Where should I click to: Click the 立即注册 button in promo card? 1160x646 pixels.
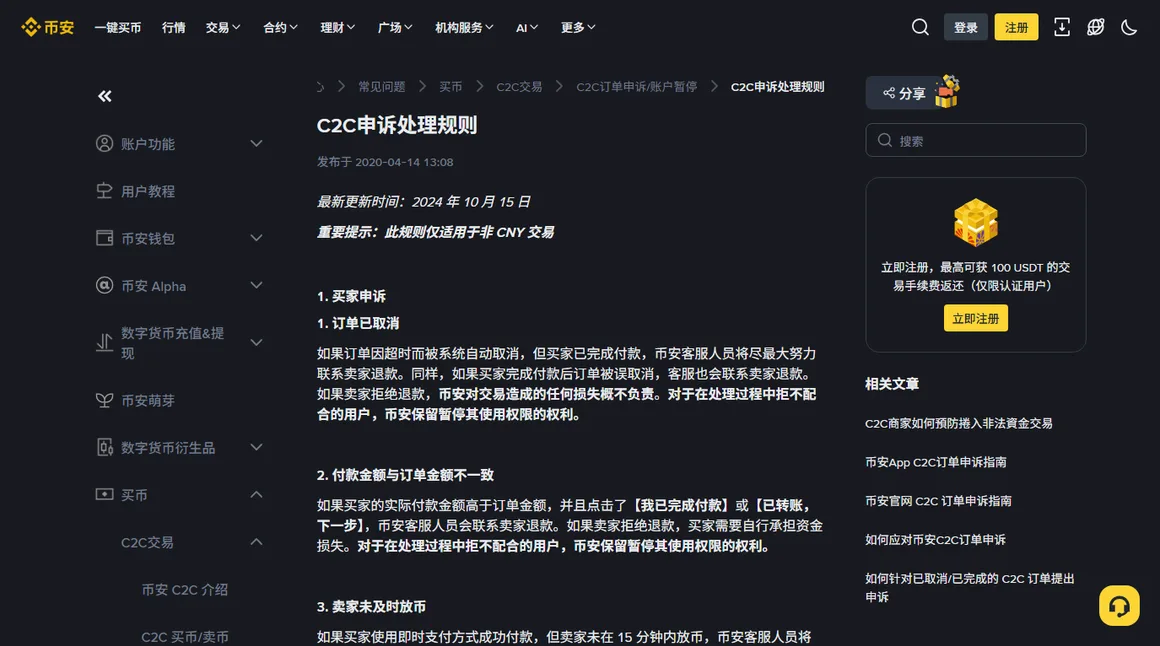pyautogui.click(x=976, y=318)
